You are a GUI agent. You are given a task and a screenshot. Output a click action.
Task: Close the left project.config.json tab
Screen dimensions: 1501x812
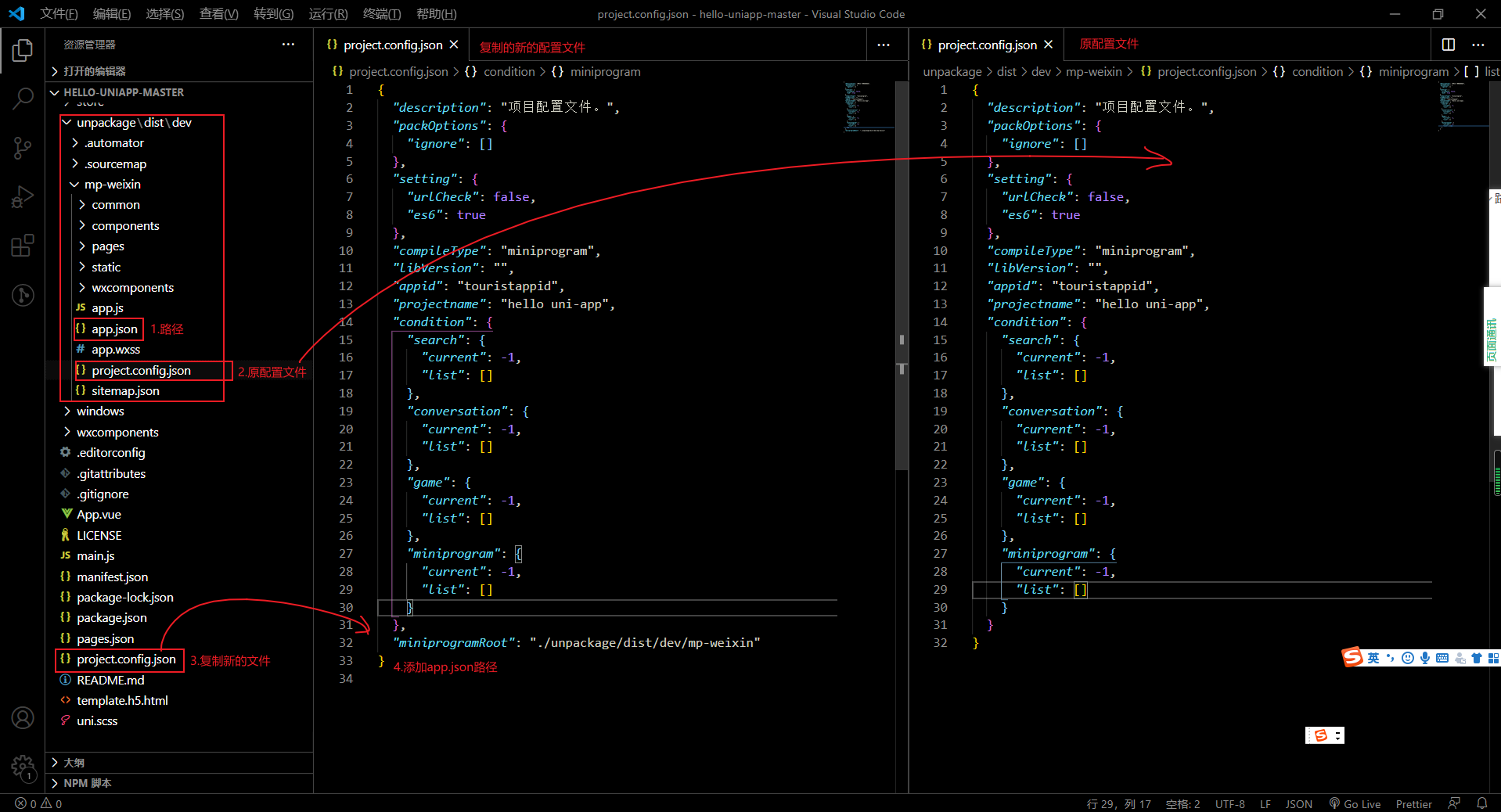coord(454,45)
